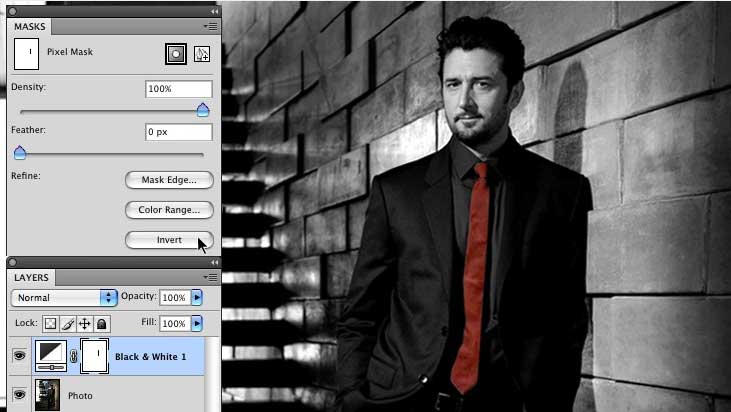The width and height of the screenshot is (731, 412).
Task: Open the blend mode Normal dropdown
Action: click(64, 297)
